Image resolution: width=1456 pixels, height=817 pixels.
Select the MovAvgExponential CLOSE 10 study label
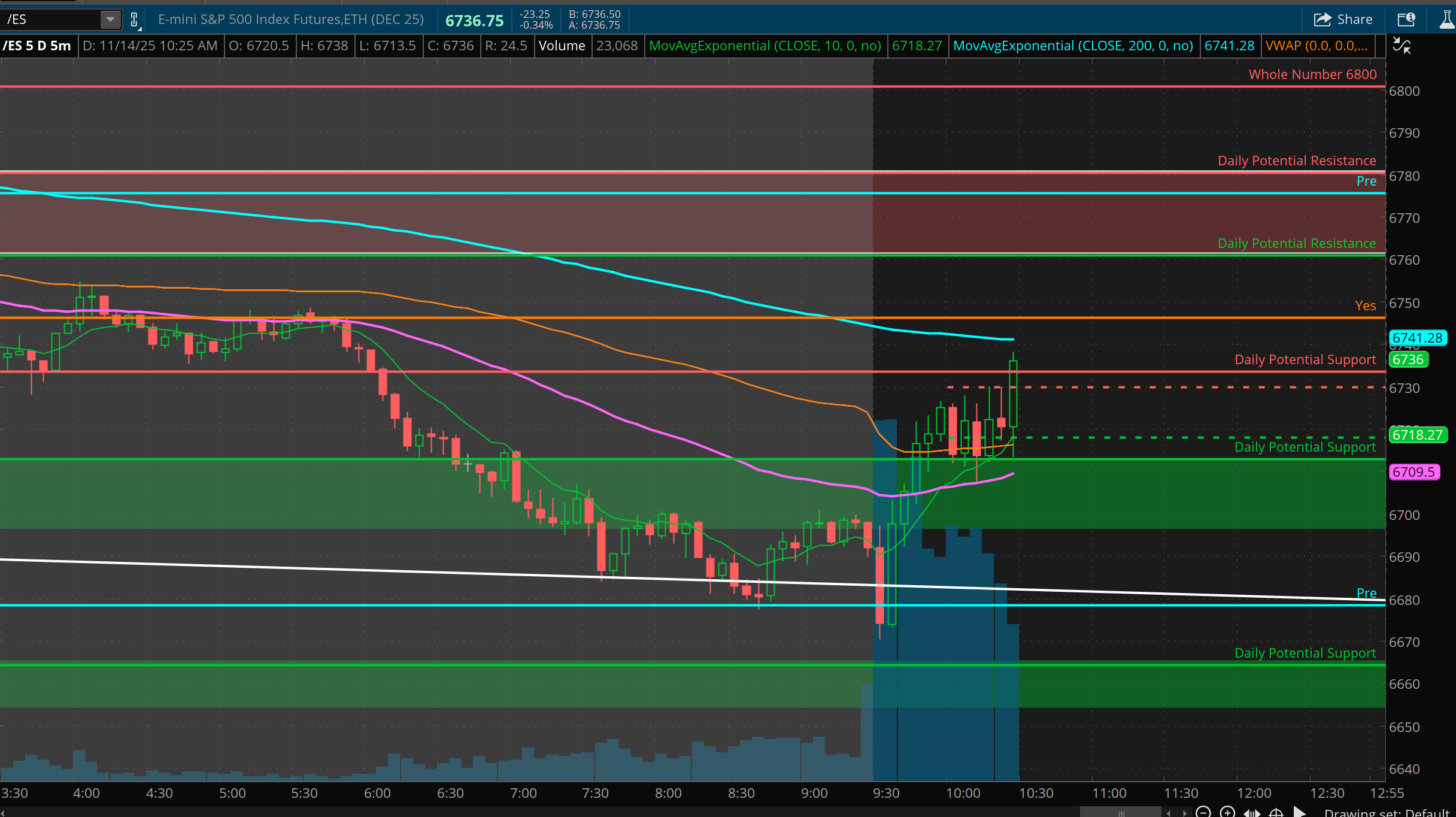[765, 46]
